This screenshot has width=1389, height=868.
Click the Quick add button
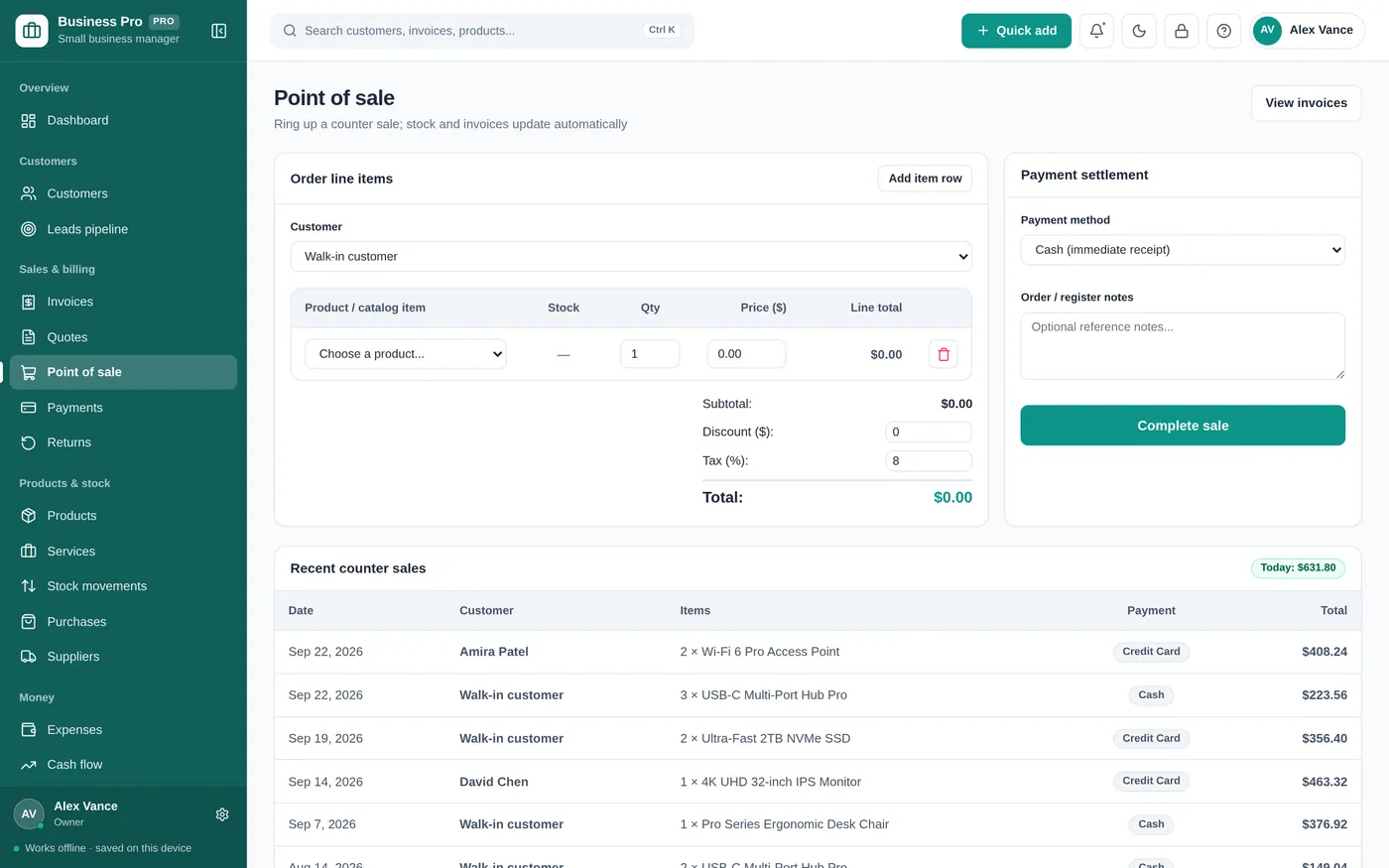pyautogui.click(x=1016, y=31)
